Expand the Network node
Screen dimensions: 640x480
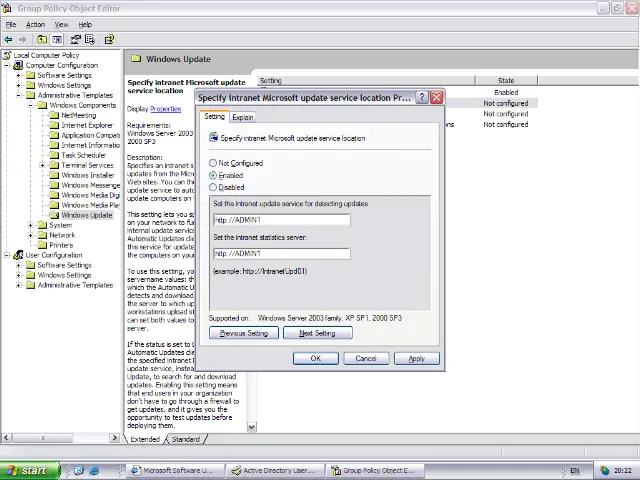point(31,235)
